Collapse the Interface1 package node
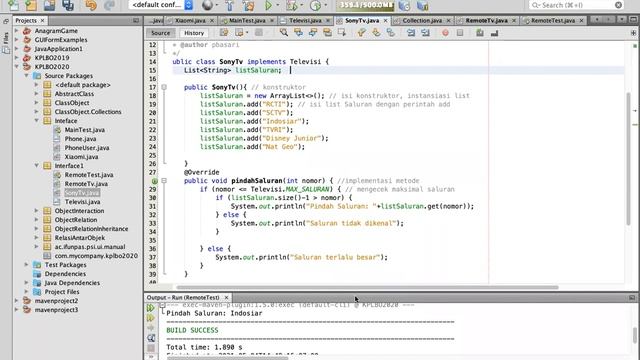640x360 pixels. (36, 166)
